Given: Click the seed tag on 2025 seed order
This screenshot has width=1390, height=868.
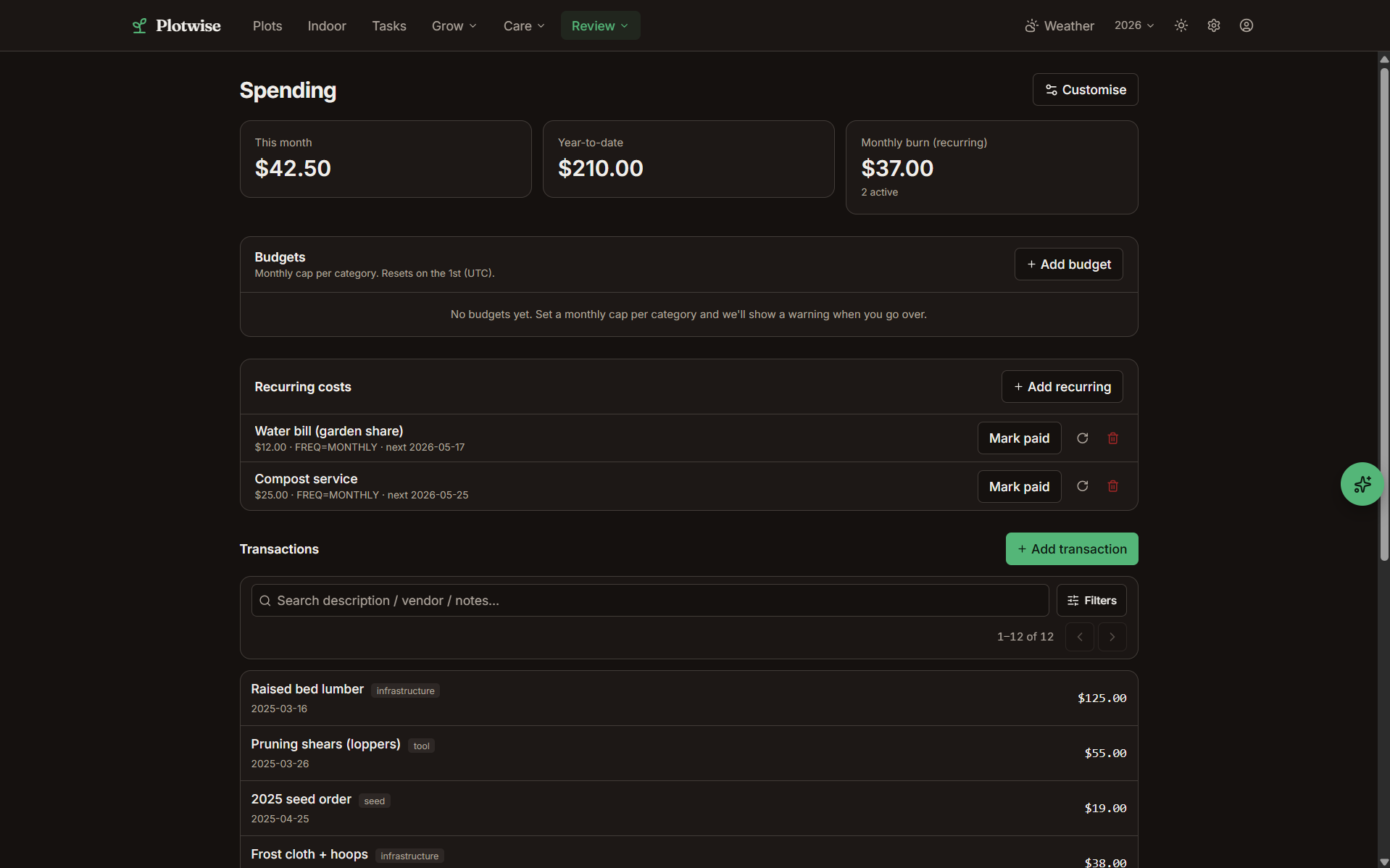Looking at the screenshot, I should point(374,801).
